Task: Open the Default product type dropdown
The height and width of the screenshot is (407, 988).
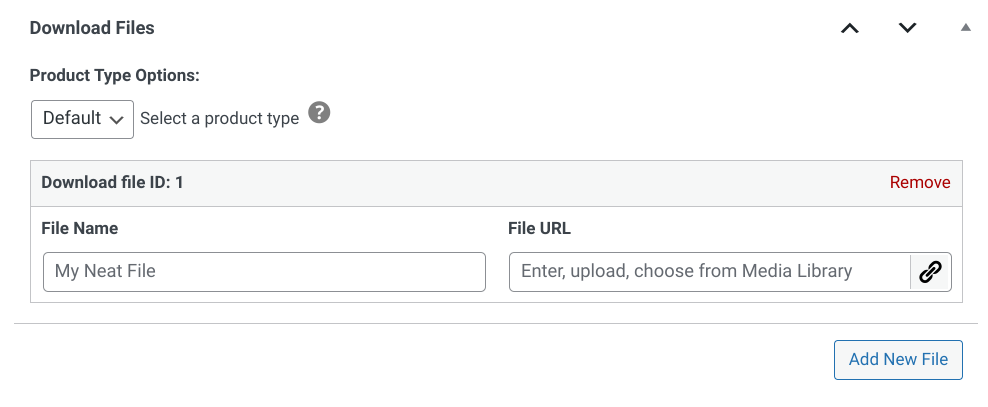Action: [83, 119]
